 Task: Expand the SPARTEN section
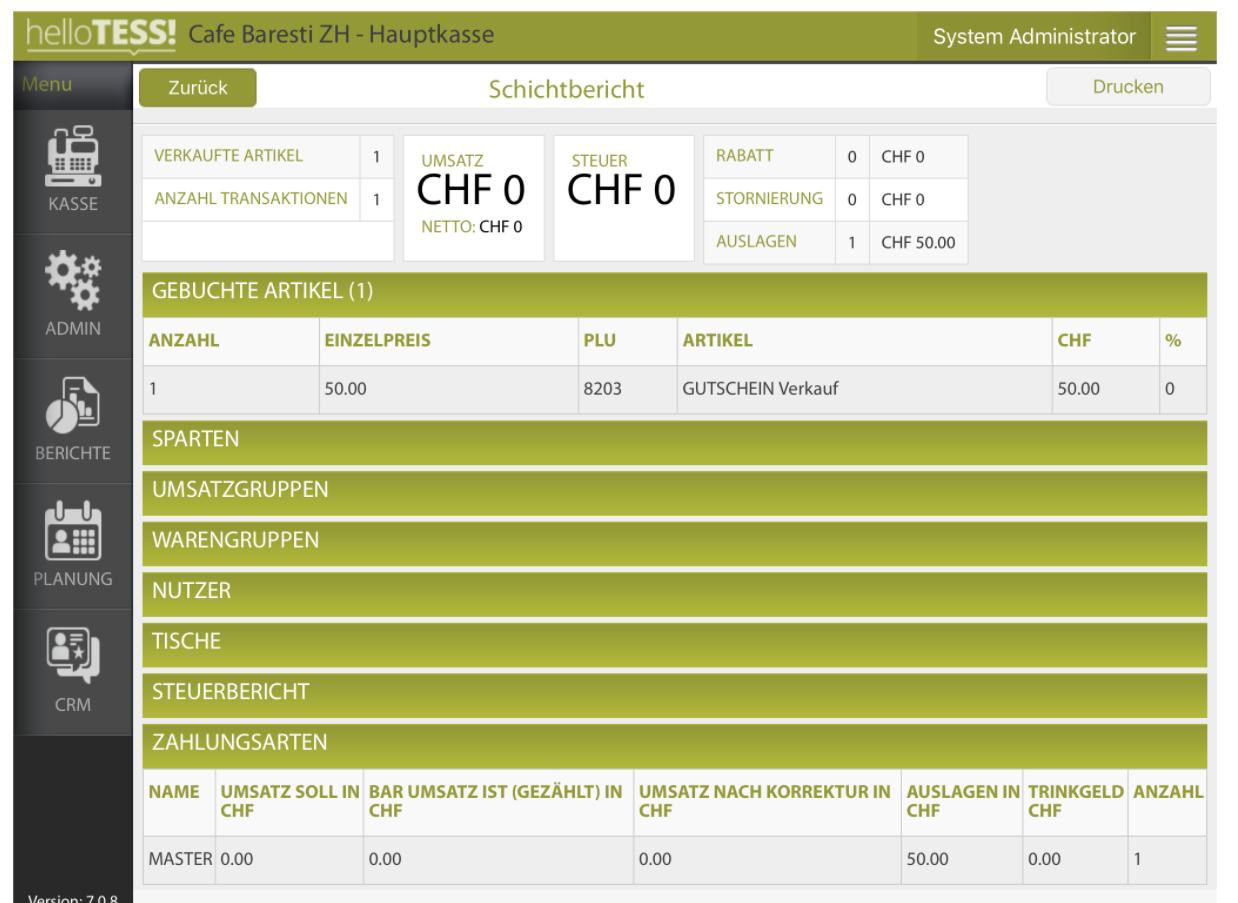pyautogui.click(x=674, y=442)
